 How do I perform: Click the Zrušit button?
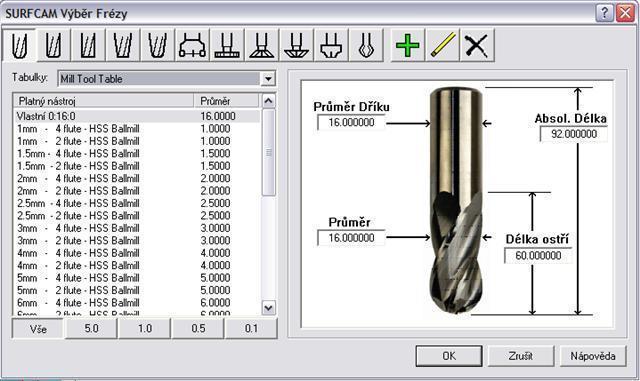pos(521,356)
